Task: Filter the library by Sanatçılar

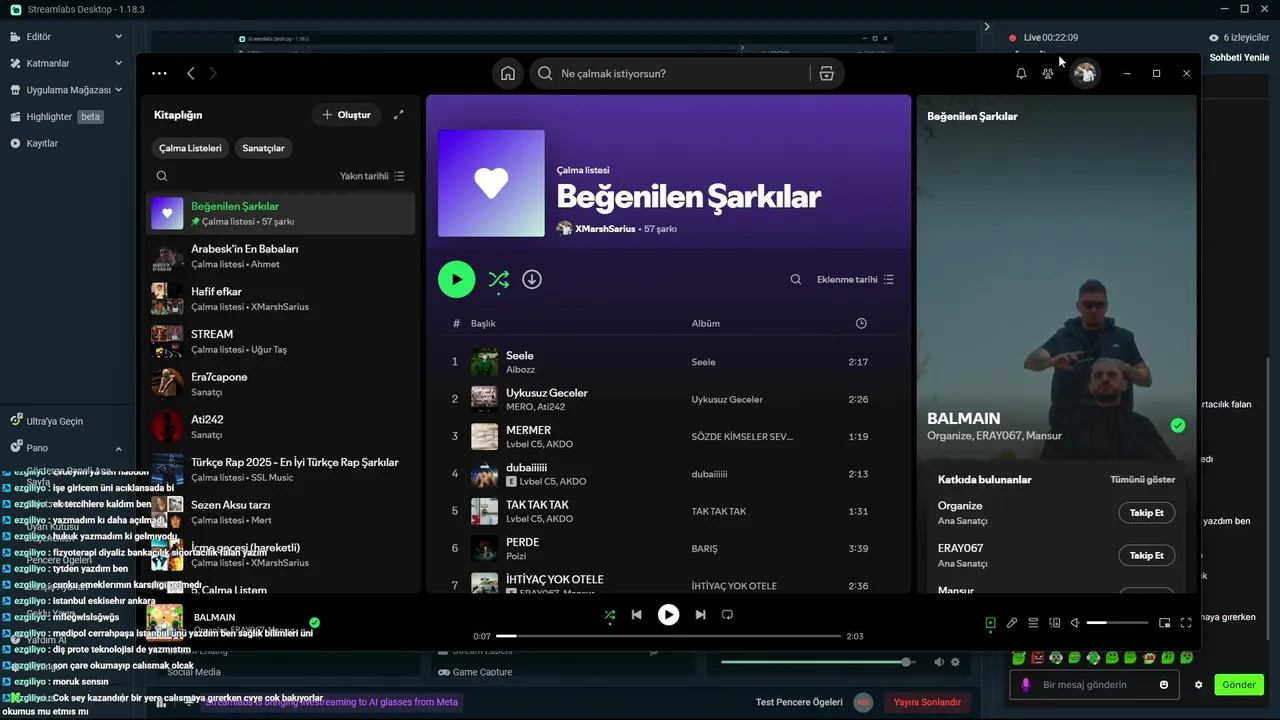Action: tap(264, 148)
